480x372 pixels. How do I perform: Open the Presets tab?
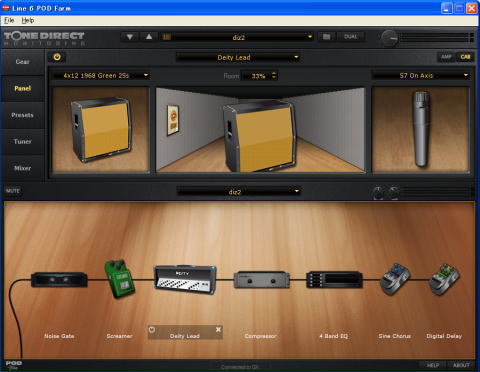[22, 115]
